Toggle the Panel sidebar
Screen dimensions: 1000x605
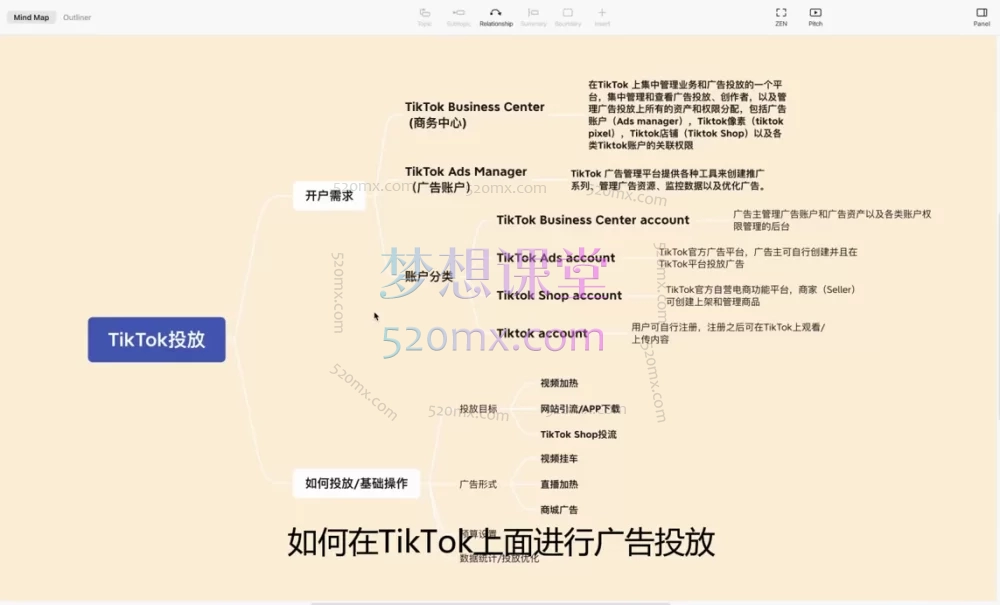point(981,14)
